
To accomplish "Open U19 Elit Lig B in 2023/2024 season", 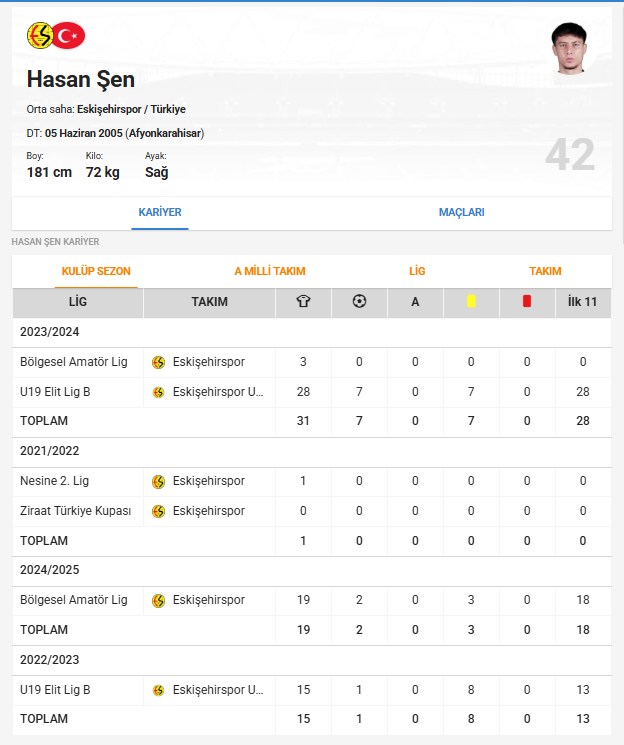I will click(55, 392).
